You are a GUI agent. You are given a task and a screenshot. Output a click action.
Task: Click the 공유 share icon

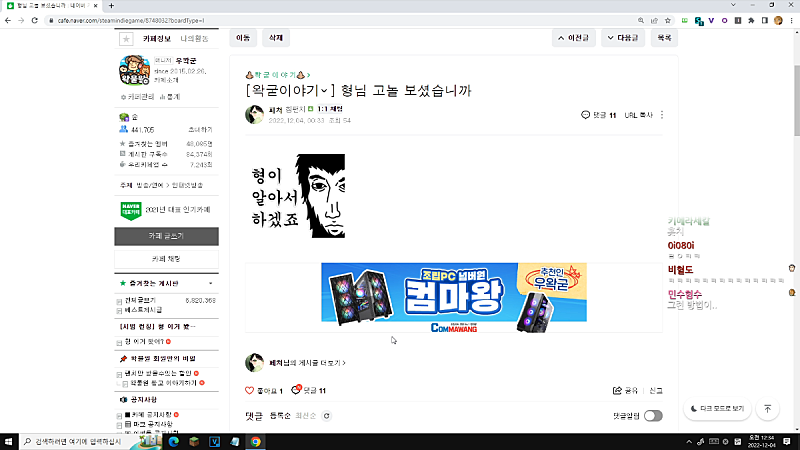[x=617, y=390]
